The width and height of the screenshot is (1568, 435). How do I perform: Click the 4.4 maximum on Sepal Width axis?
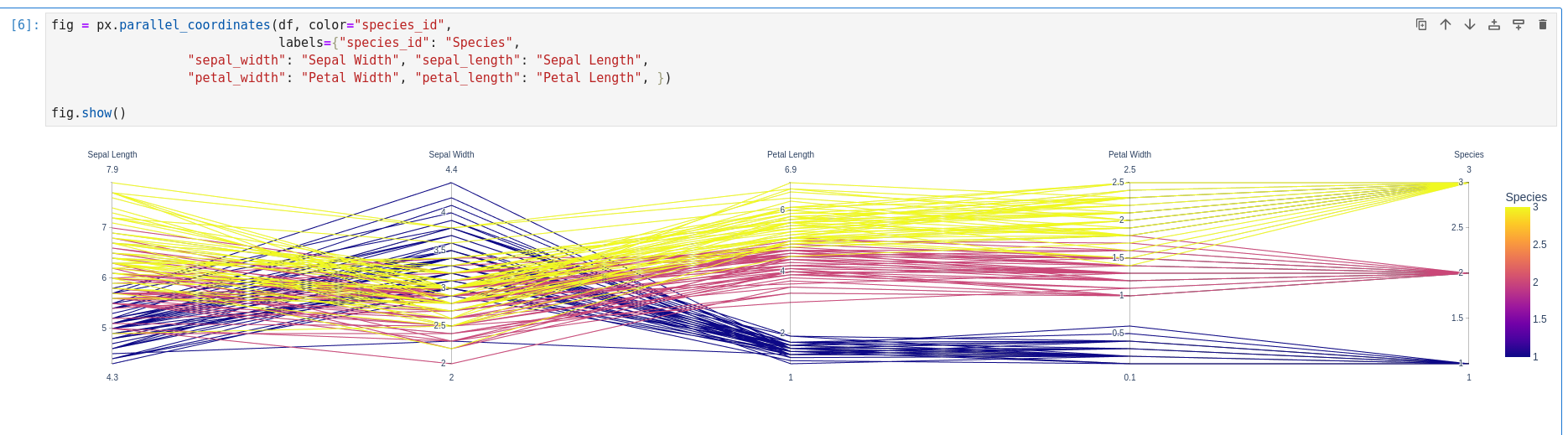[x=451, y=169]
